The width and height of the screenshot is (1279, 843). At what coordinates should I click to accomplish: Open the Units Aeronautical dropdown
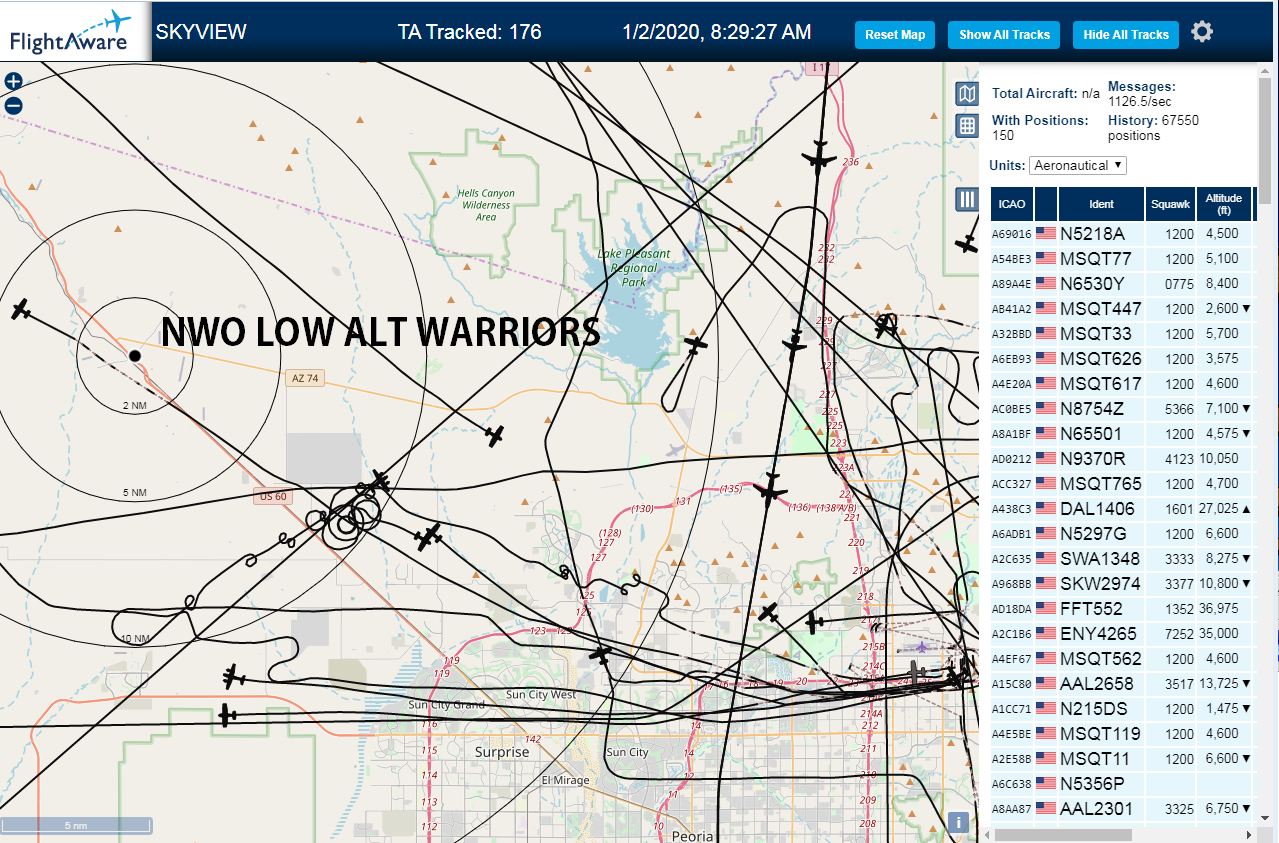(1078, 165)
